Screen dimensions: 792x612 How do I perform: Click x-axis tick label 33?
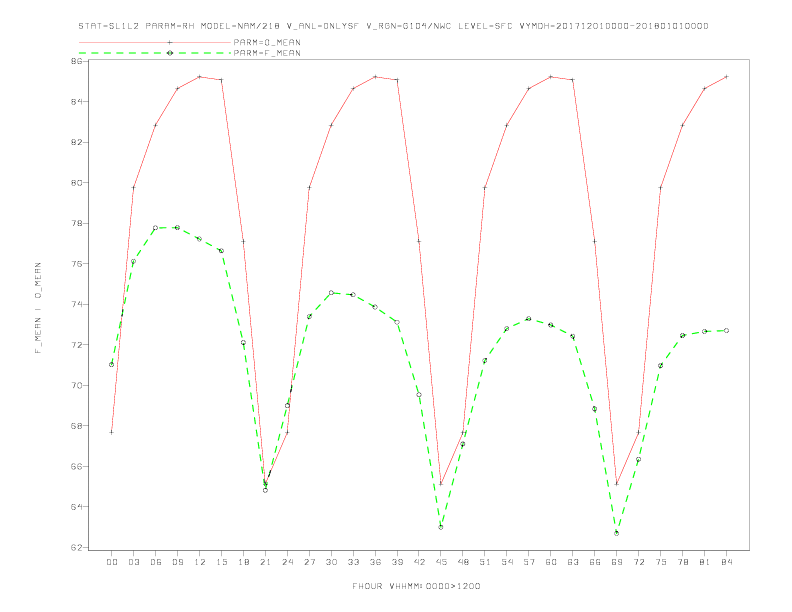coord(354,562)
